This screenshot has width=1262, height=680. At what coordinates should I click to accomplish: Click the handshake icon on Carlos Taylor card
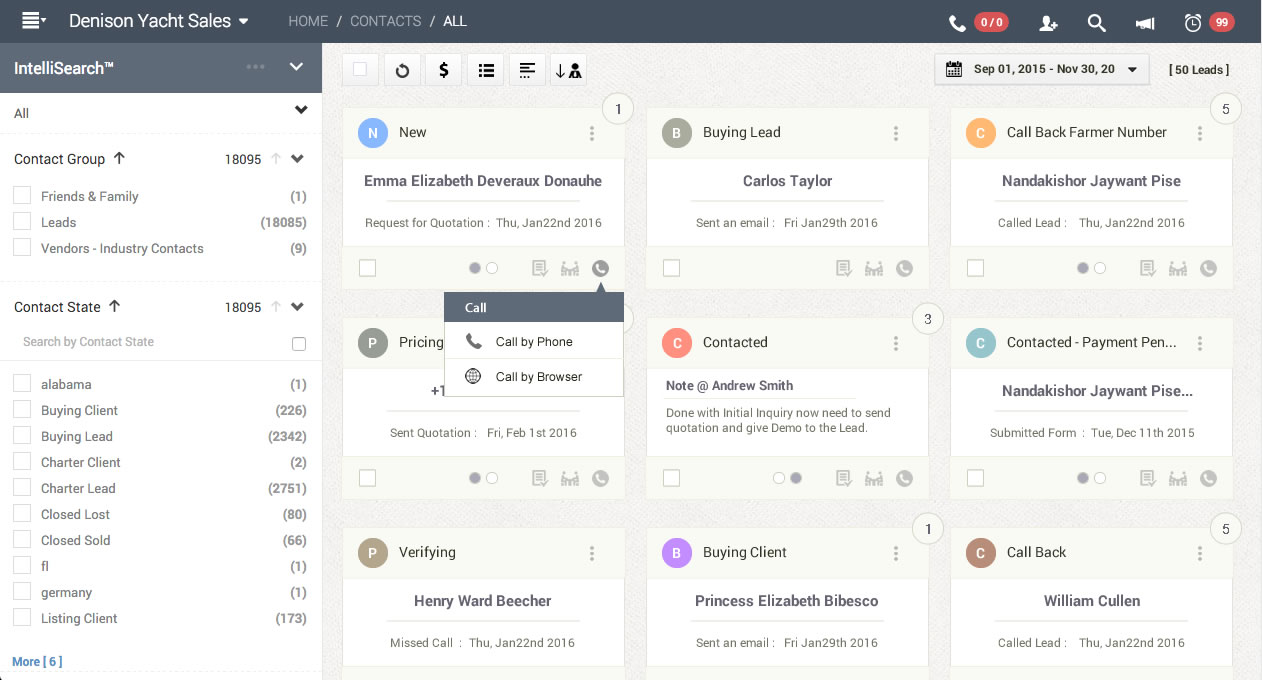(x=874, y=268)
